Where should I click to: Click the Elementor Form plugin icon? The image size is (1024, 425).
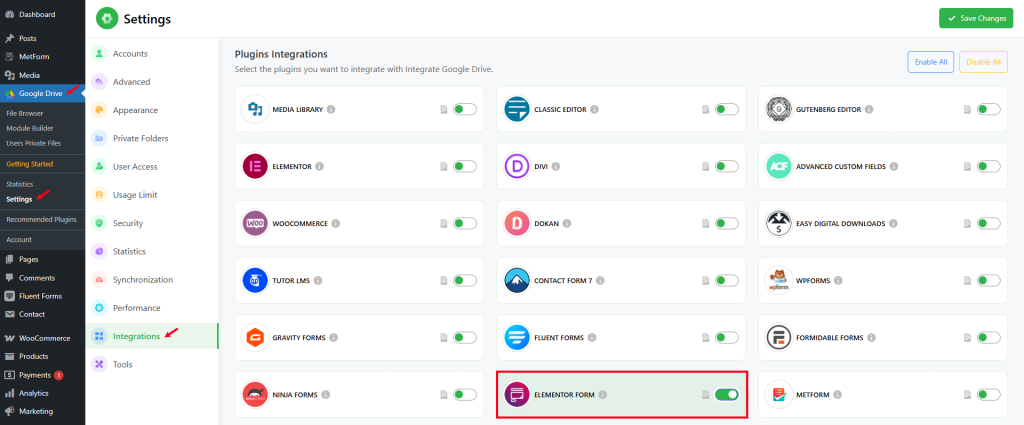point(517,394)
